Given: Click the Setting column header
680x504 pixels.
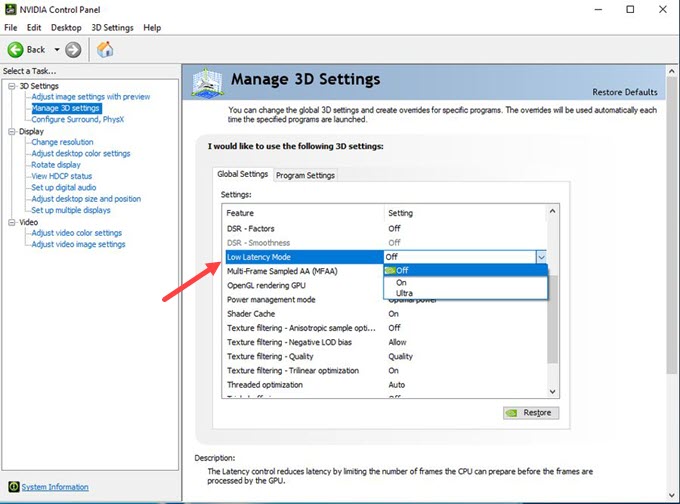Looking at the screenshot, I should (465, 213).
